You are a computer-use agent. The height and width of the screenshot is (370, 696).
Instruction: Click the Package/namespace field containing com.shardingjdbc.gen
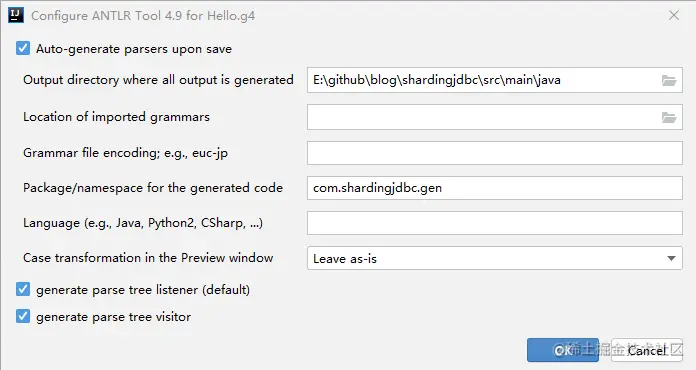coord(494,188)
